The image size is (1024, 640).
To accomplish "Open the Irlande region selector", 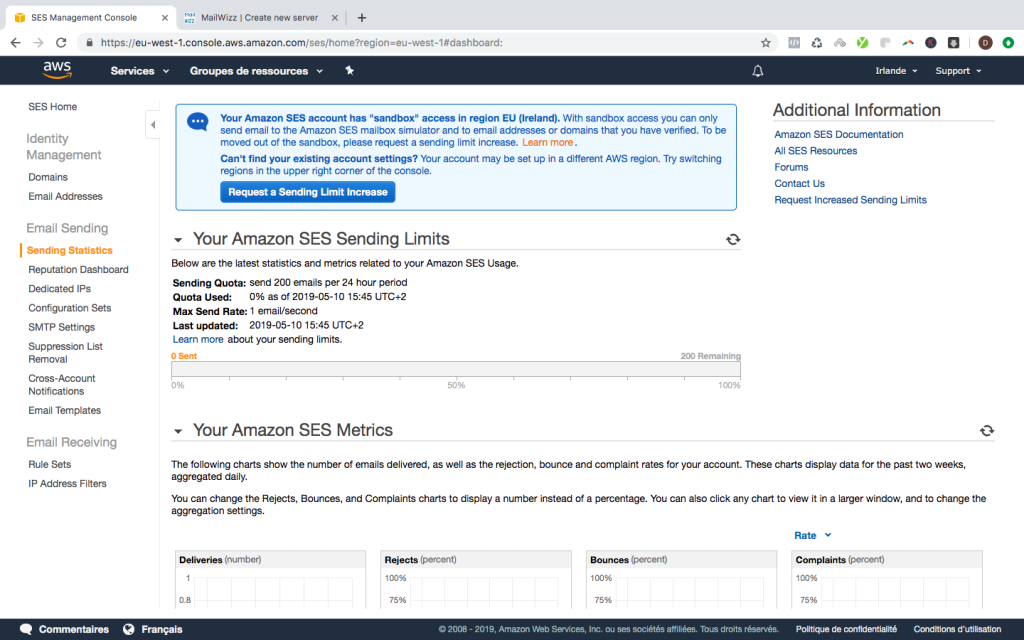I will [x=897, y=71].
